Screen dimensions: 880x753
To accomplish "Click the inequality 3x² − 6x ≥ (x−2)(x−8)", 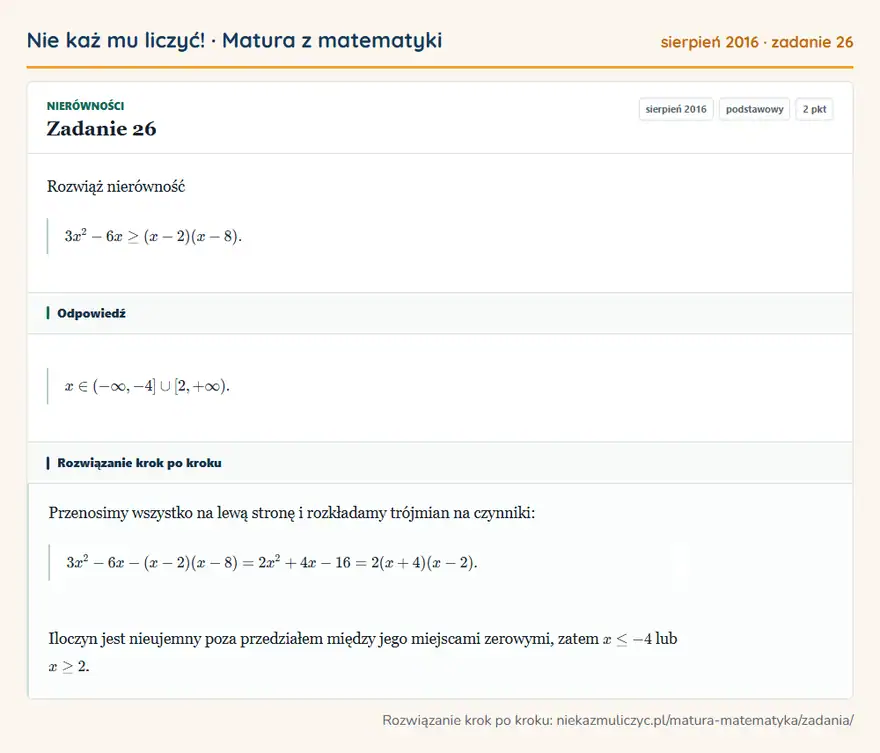I will 153,236.
